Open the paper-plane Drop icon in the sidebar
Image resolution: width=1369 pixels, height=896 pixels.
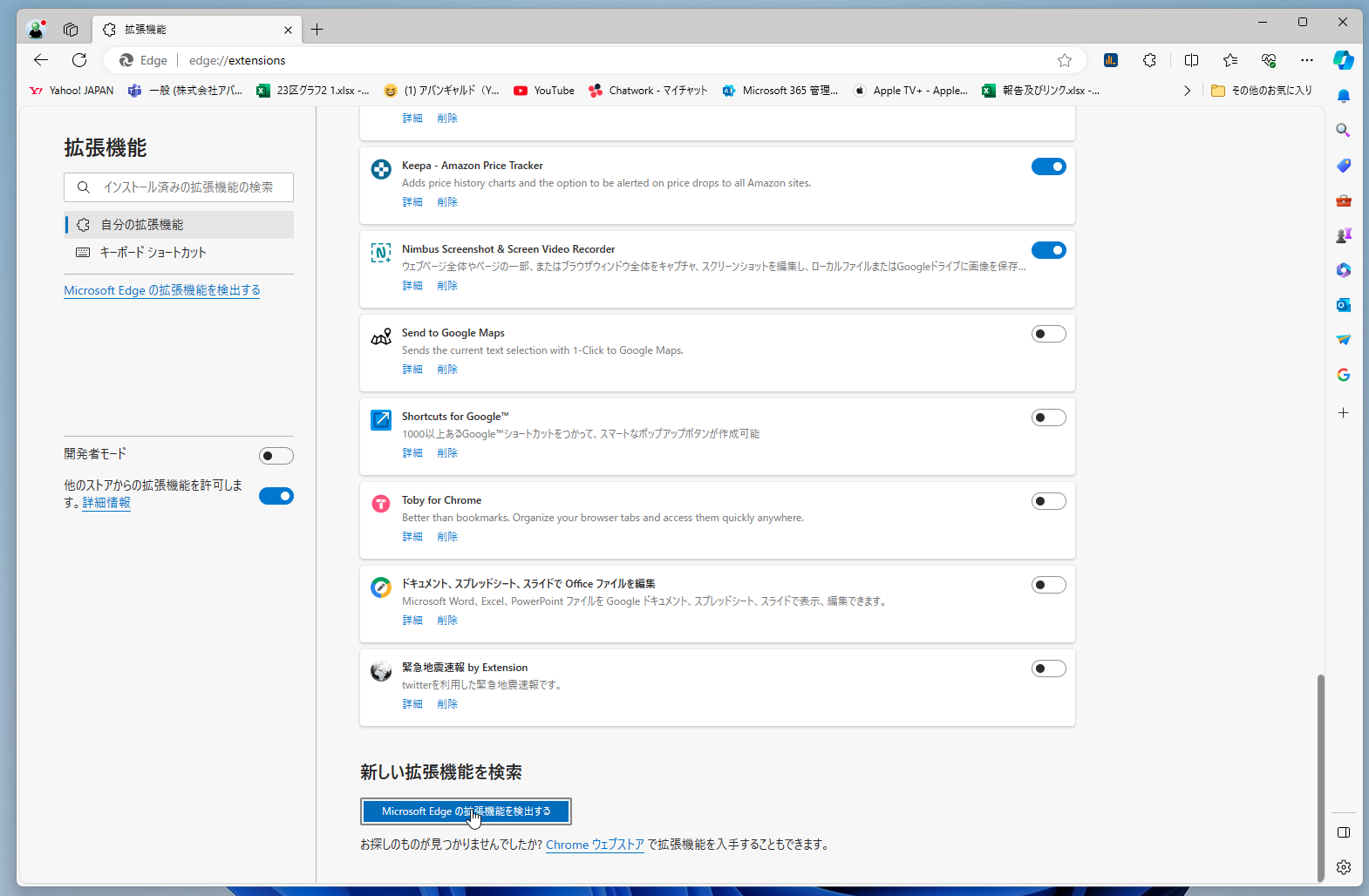(1344, 340)
